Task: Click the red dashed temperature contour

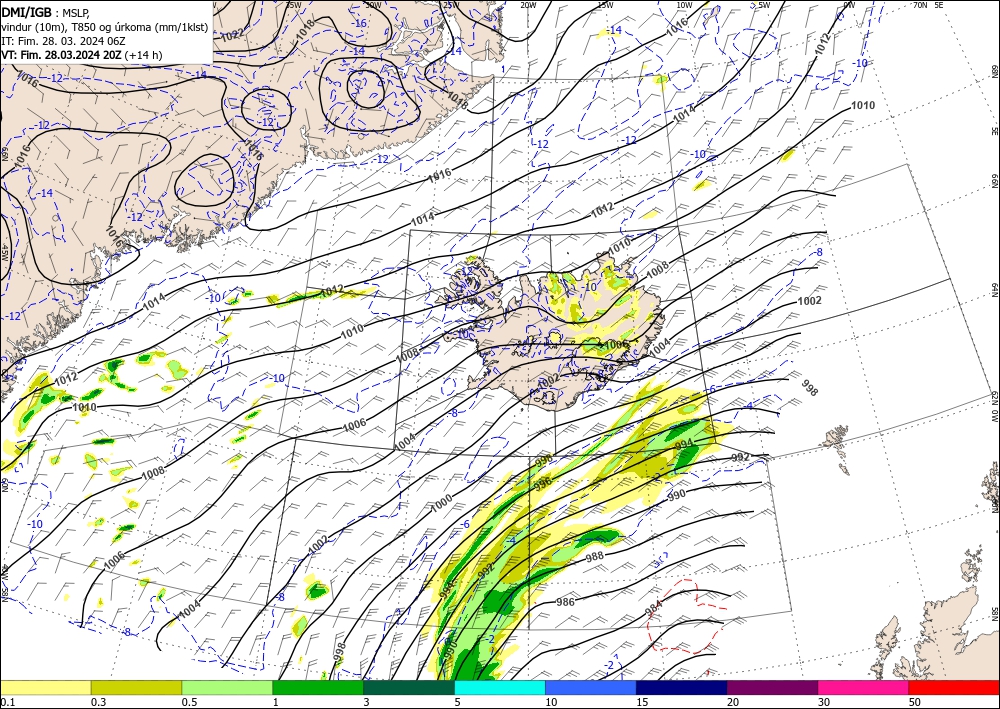Action: pyautogui.click(x=685, y=617)
